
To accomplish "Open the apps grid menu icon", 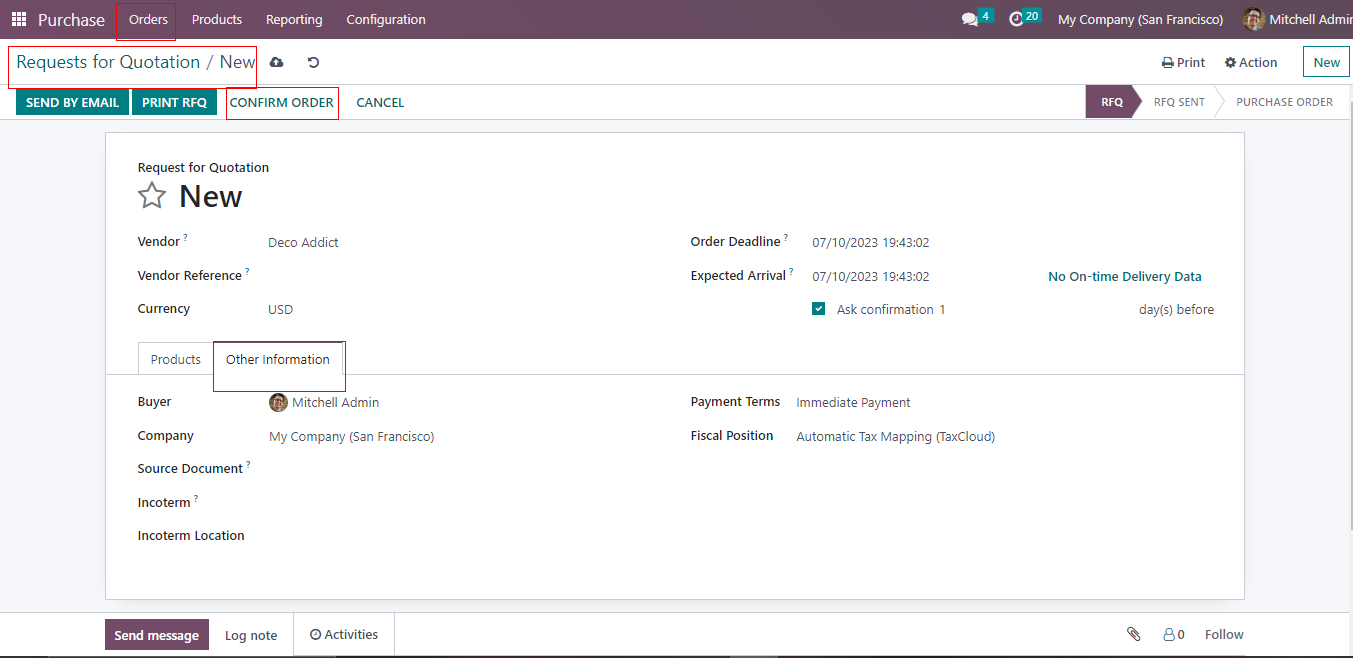I will point(19,19).
